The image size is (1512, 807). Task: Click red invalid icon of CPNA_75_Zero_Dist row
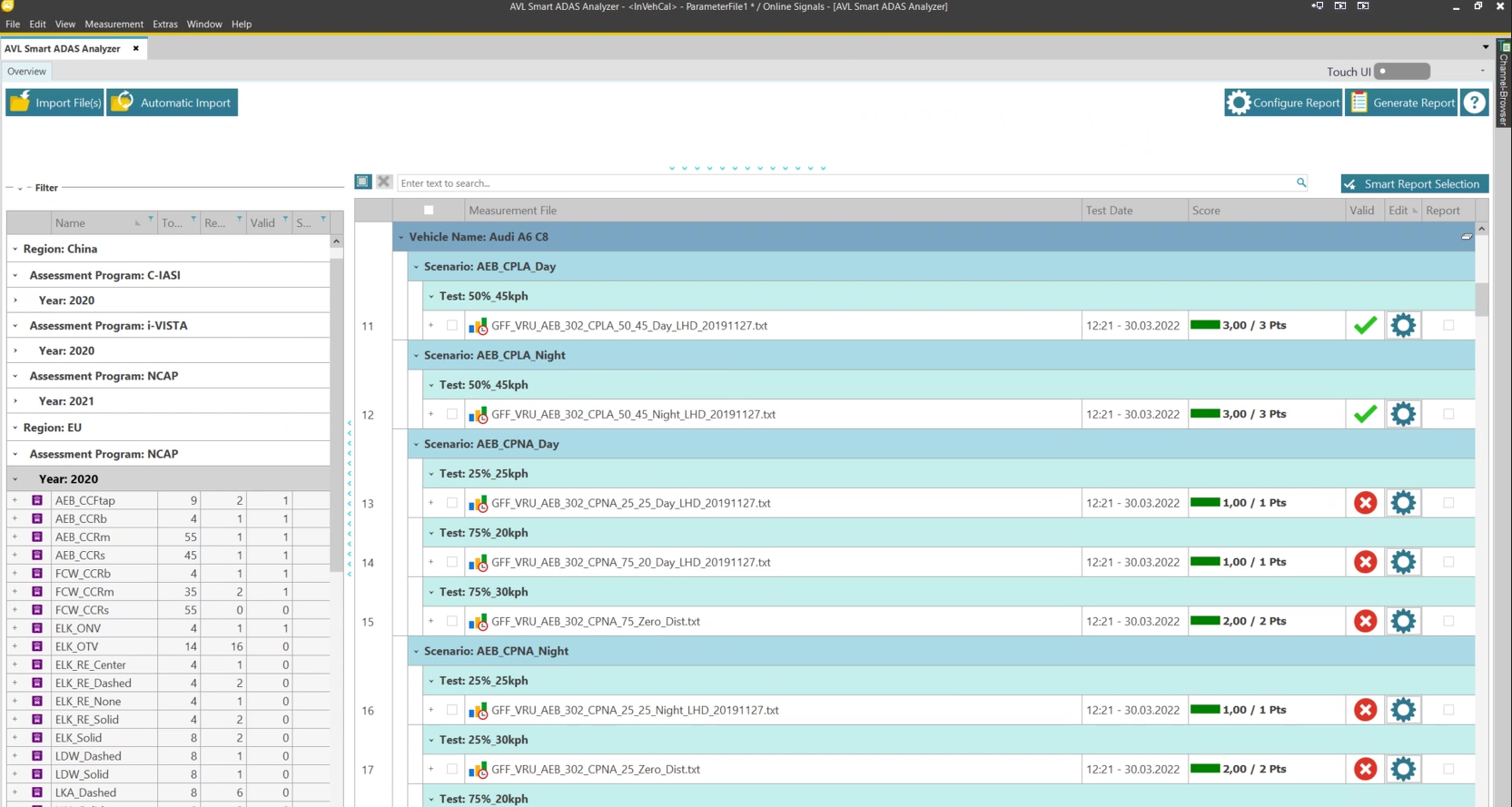click(x=1365, y=621)
